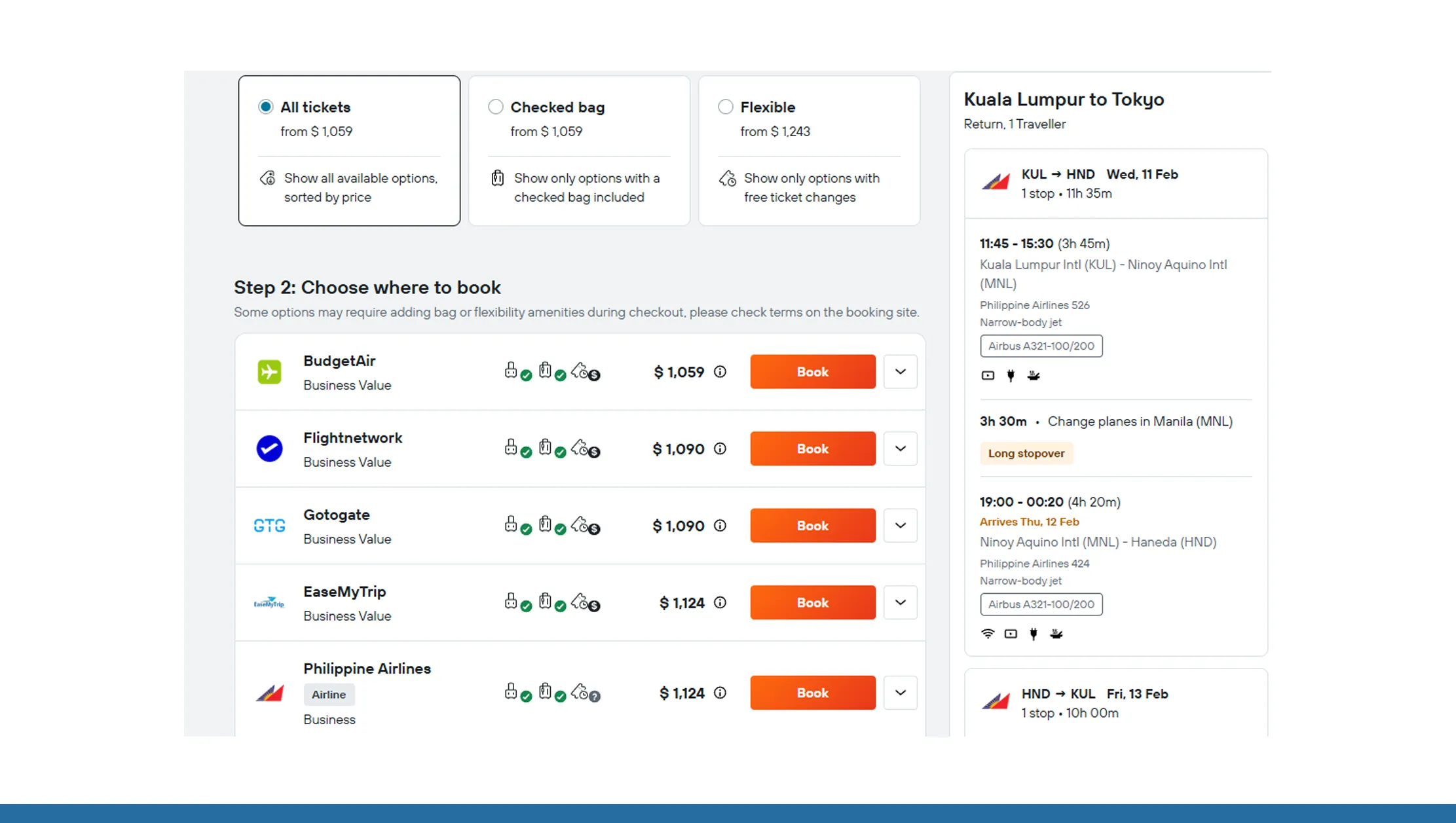This screenshot has height=823, width=1456.
Task: Click the price info icon next to $1,059
Action: coord(720,371)
